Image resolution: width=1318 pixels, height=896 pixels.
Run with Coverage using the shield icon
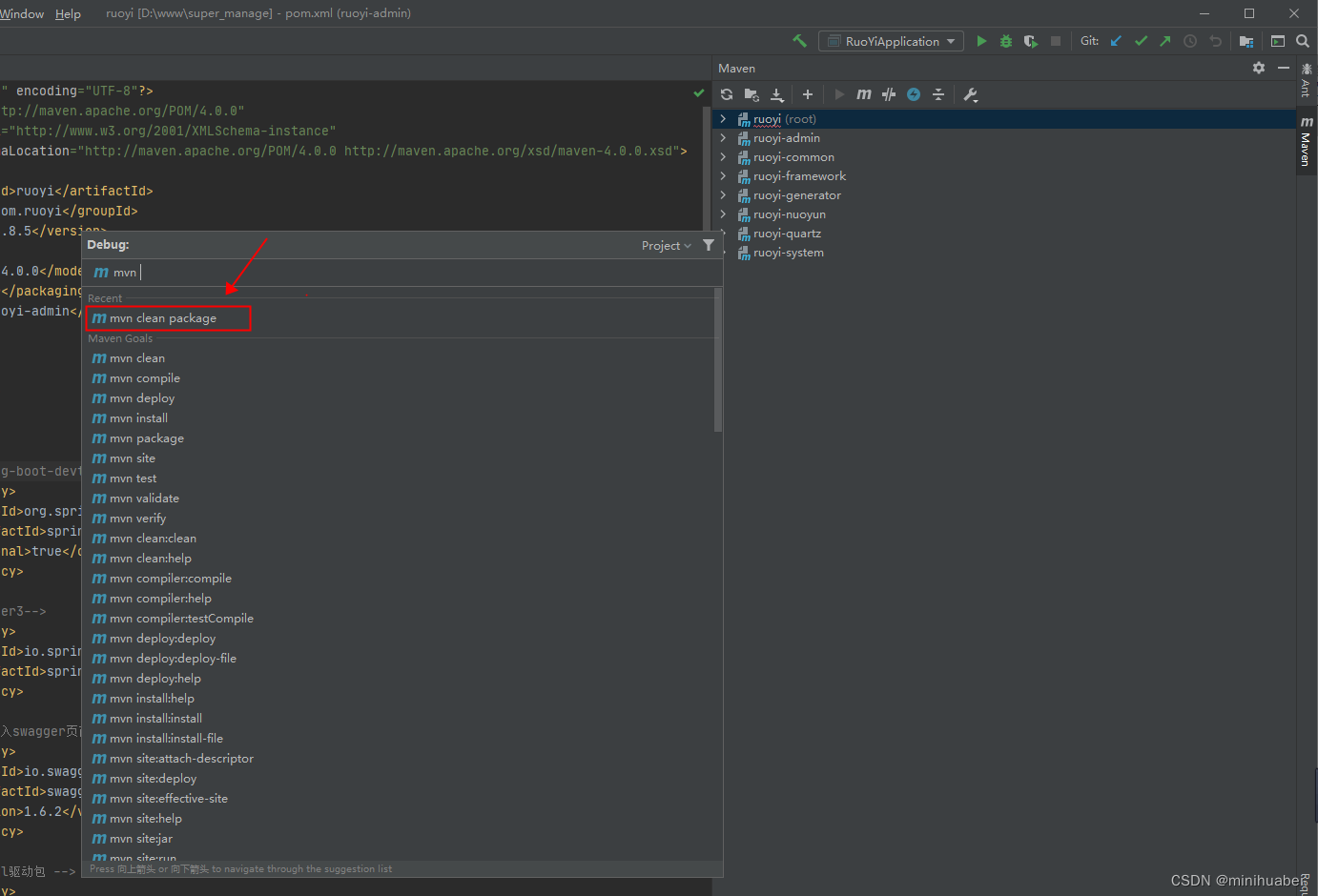1031,41
